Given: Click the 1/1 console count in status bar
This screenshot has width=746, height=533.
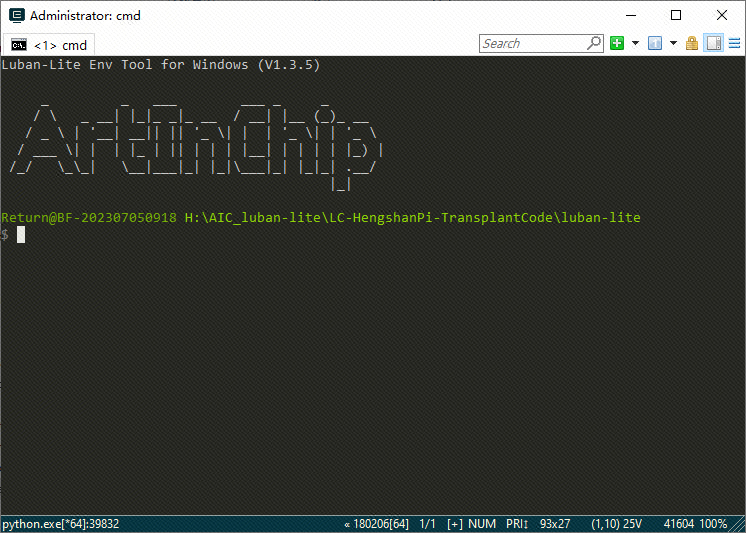Looking at the screenshot, I should [x=427, y=524].
